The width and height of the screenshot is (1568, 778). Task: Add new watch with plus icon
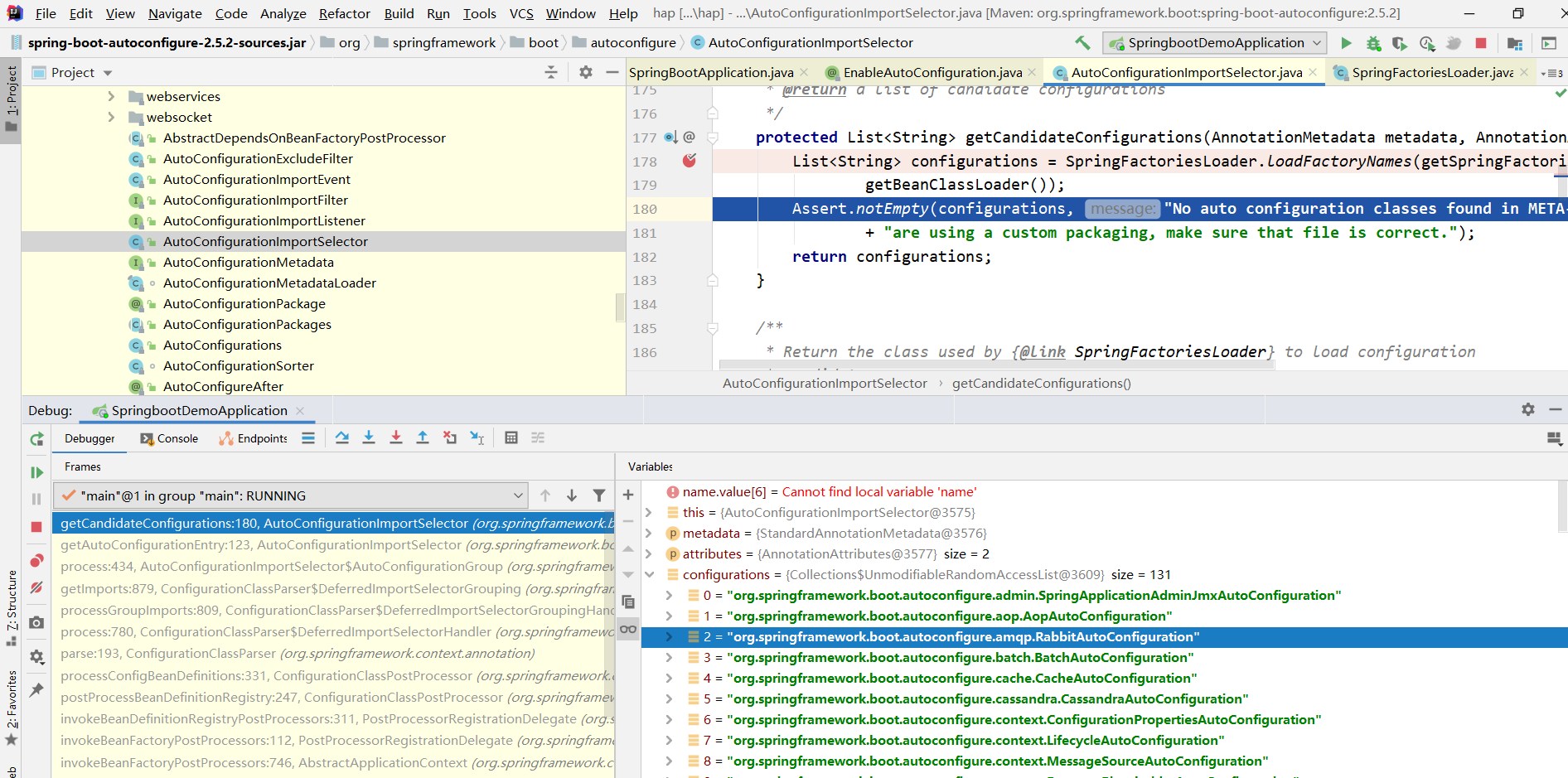pos(628,495)
